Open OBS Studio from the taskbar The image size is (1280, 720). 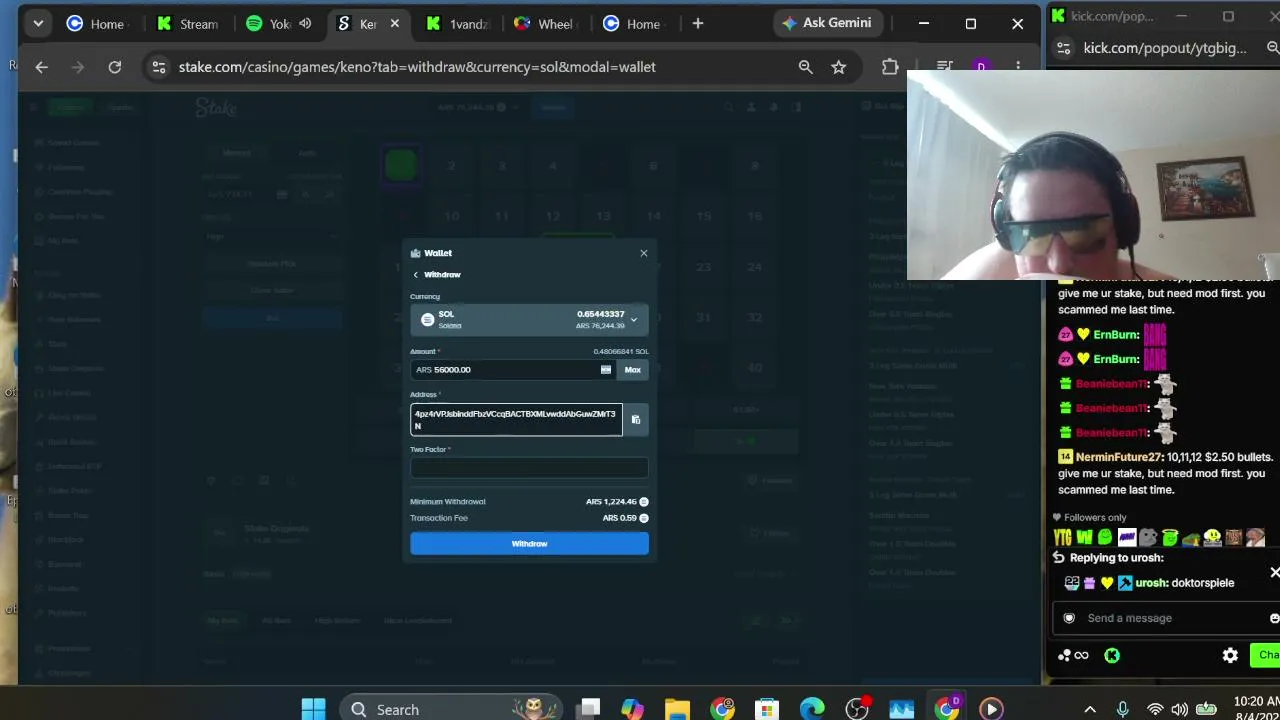coord(857,709)
